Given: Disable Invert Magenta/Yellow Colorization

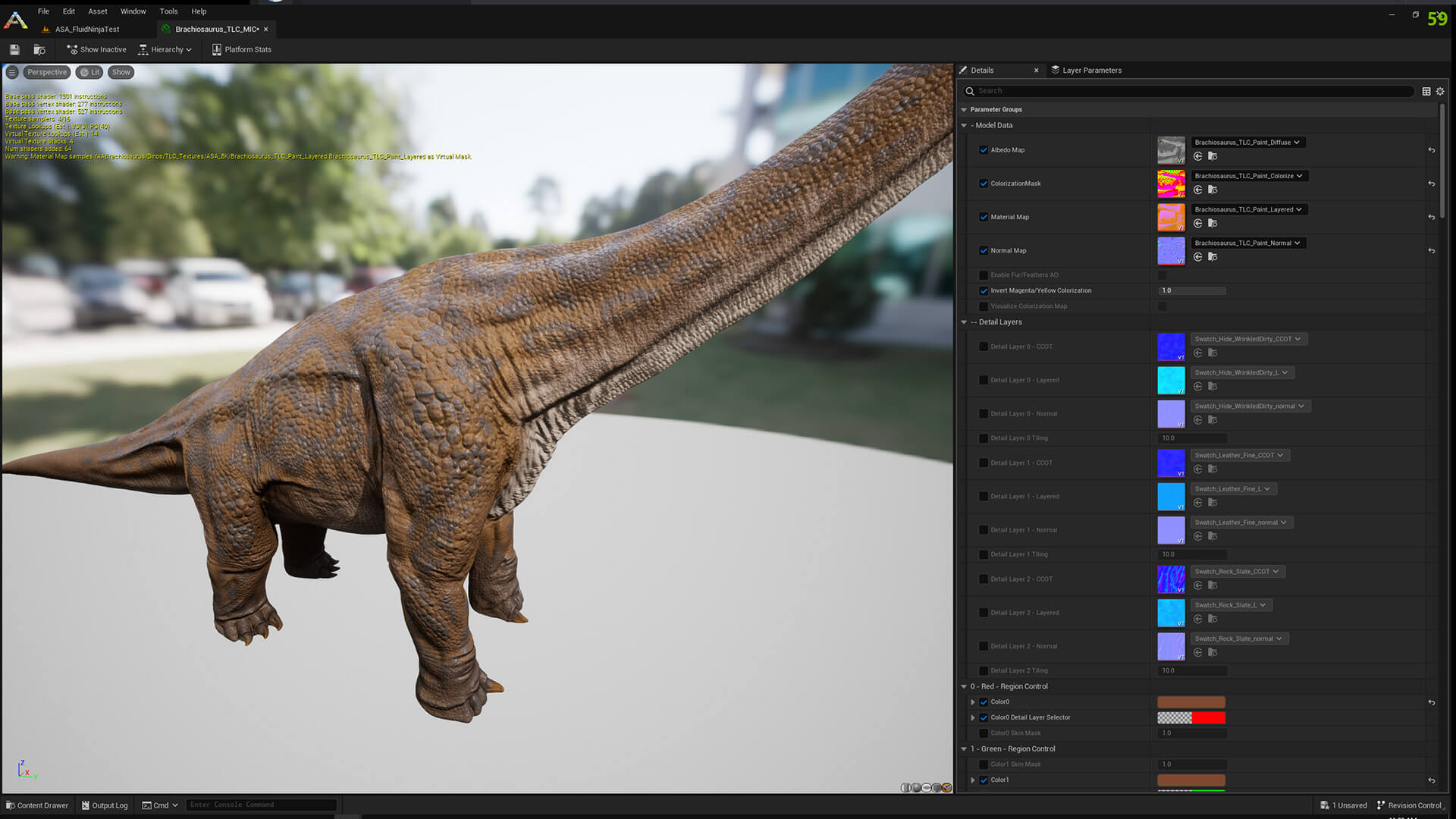Looking at the screenshot, I should [x=984, y=290].
